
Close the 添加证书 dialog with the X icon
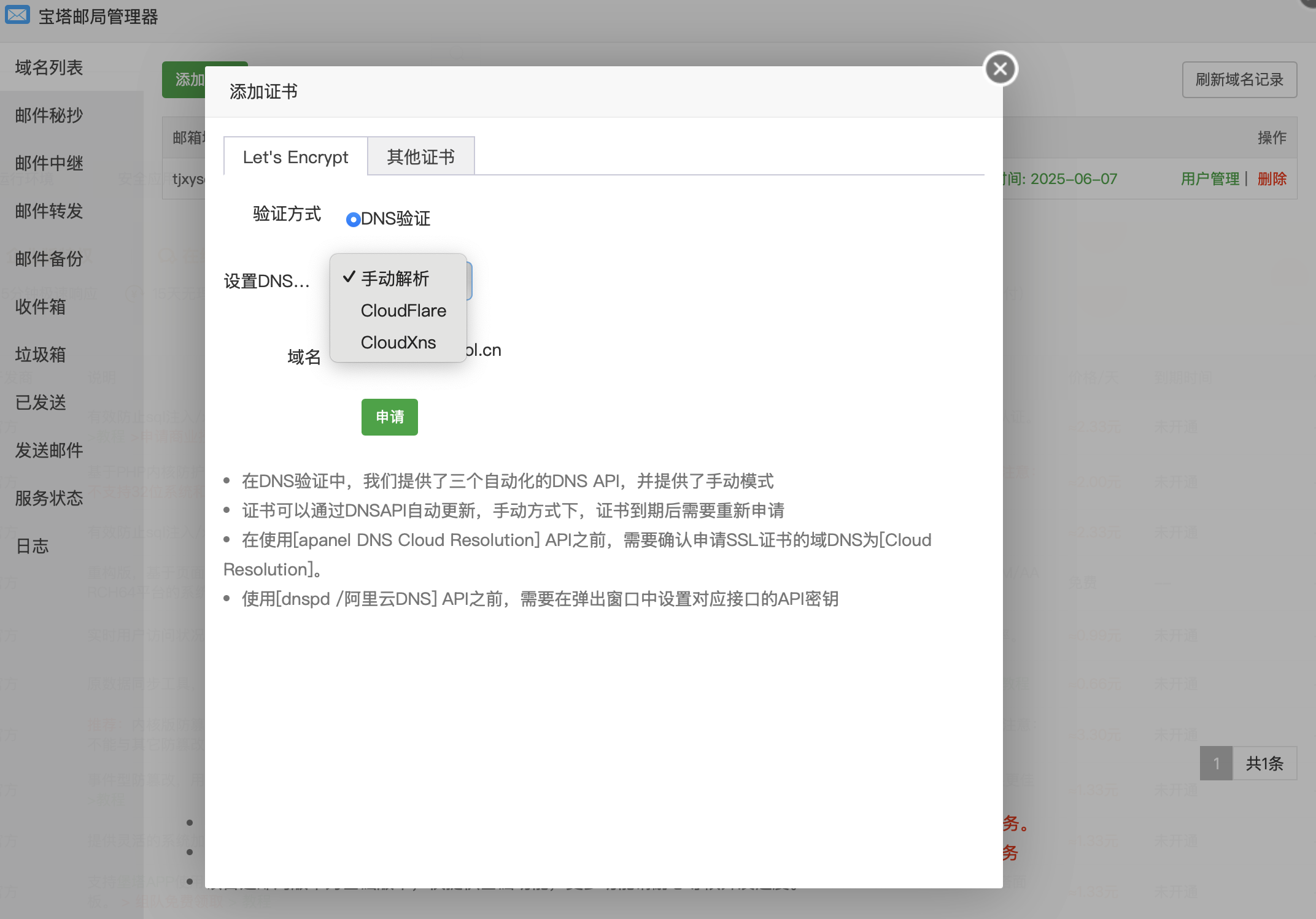1001,69
